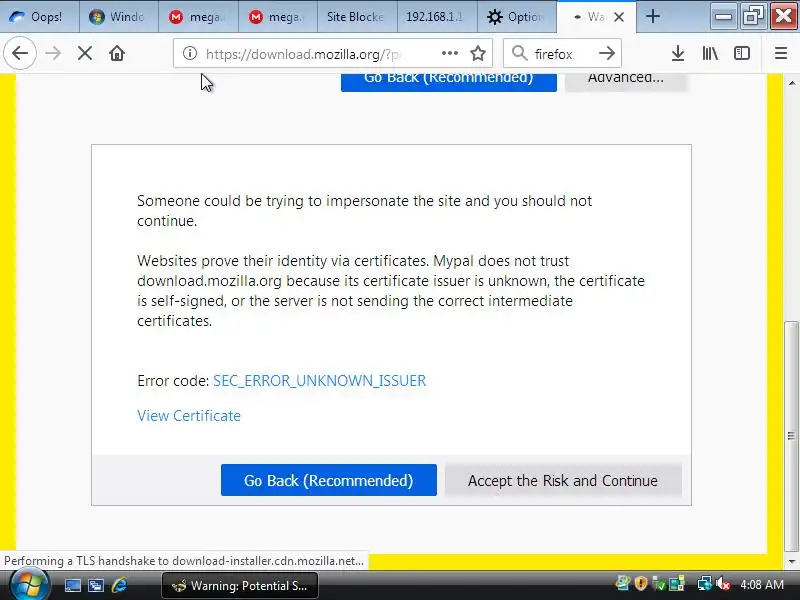The image size is (800, 600).
Task: Open page actions three-dot menu
Action: [x=449, y=53]
